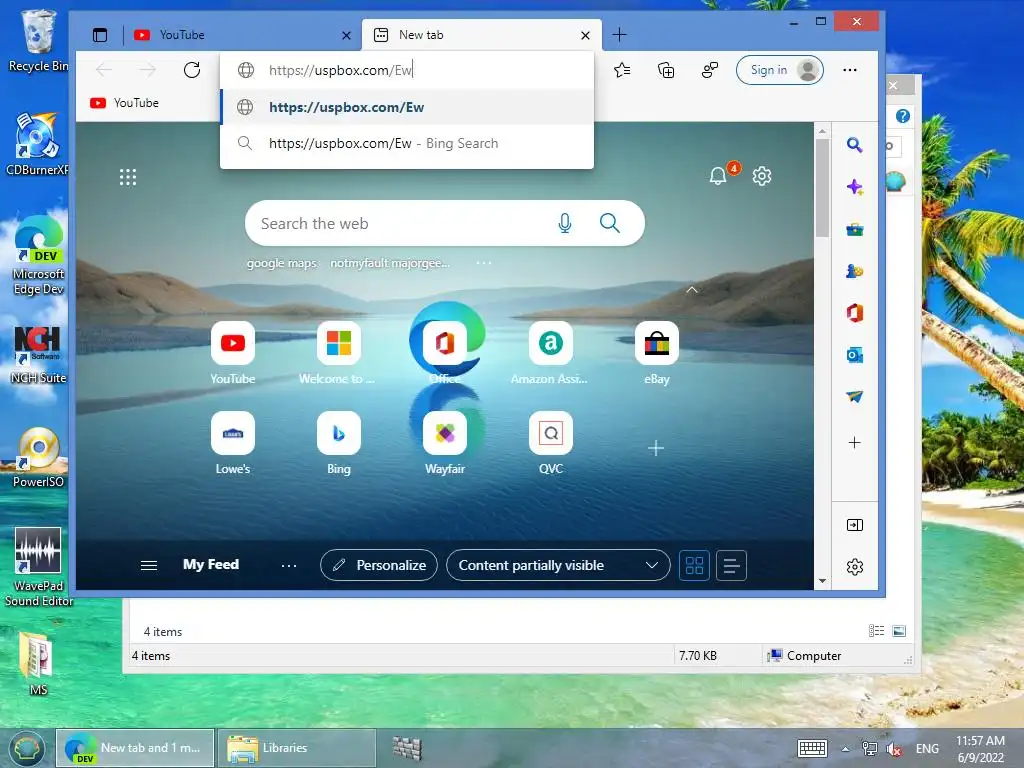Click in the address bar URL field
The width and height of the screenshot is (1024, 768).
(406, 70)
